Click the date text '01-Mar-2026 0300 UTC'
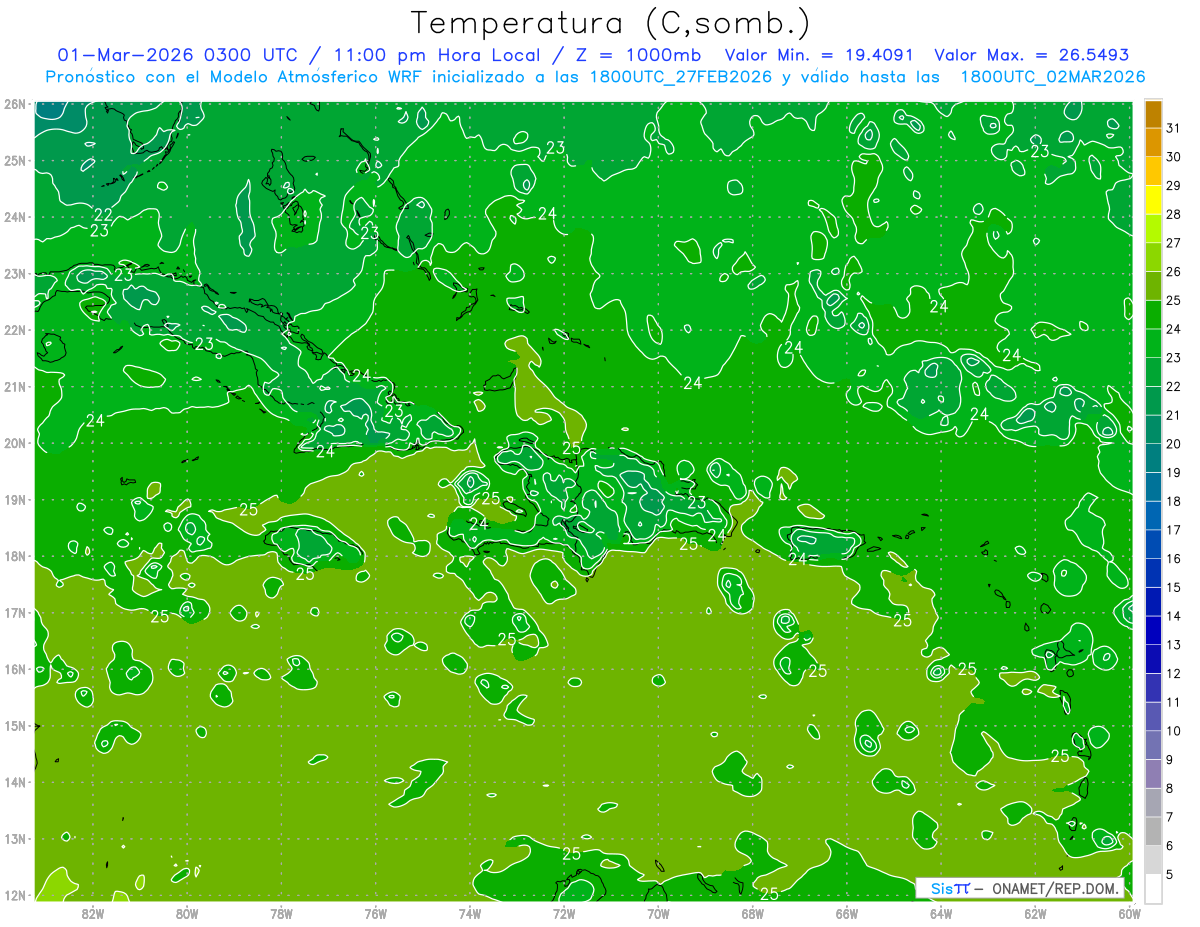The width and height of the screenshot is (1200, 927). pos(177,55)
